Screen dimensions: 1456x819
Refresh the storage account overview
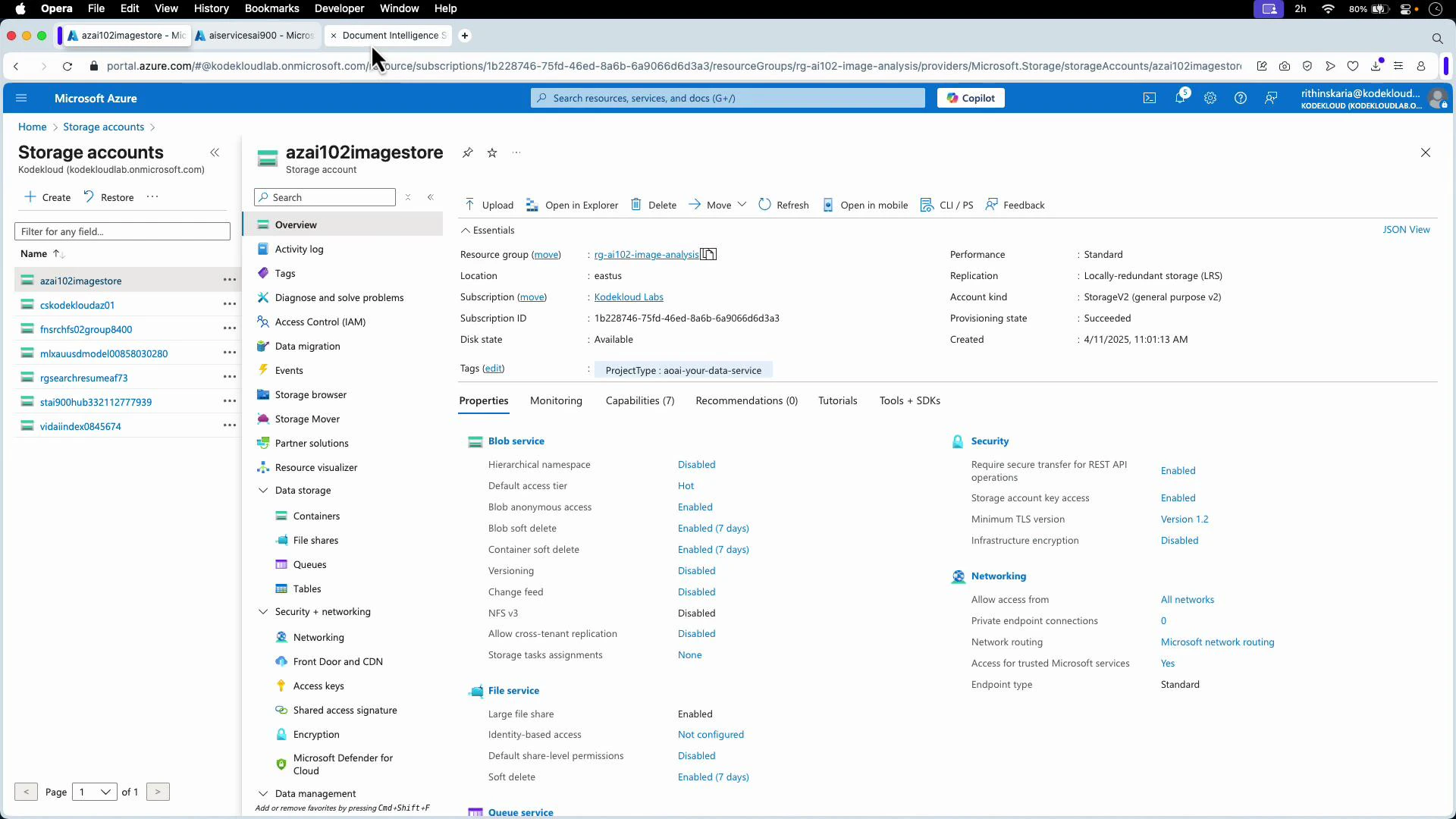pos(783,204)
